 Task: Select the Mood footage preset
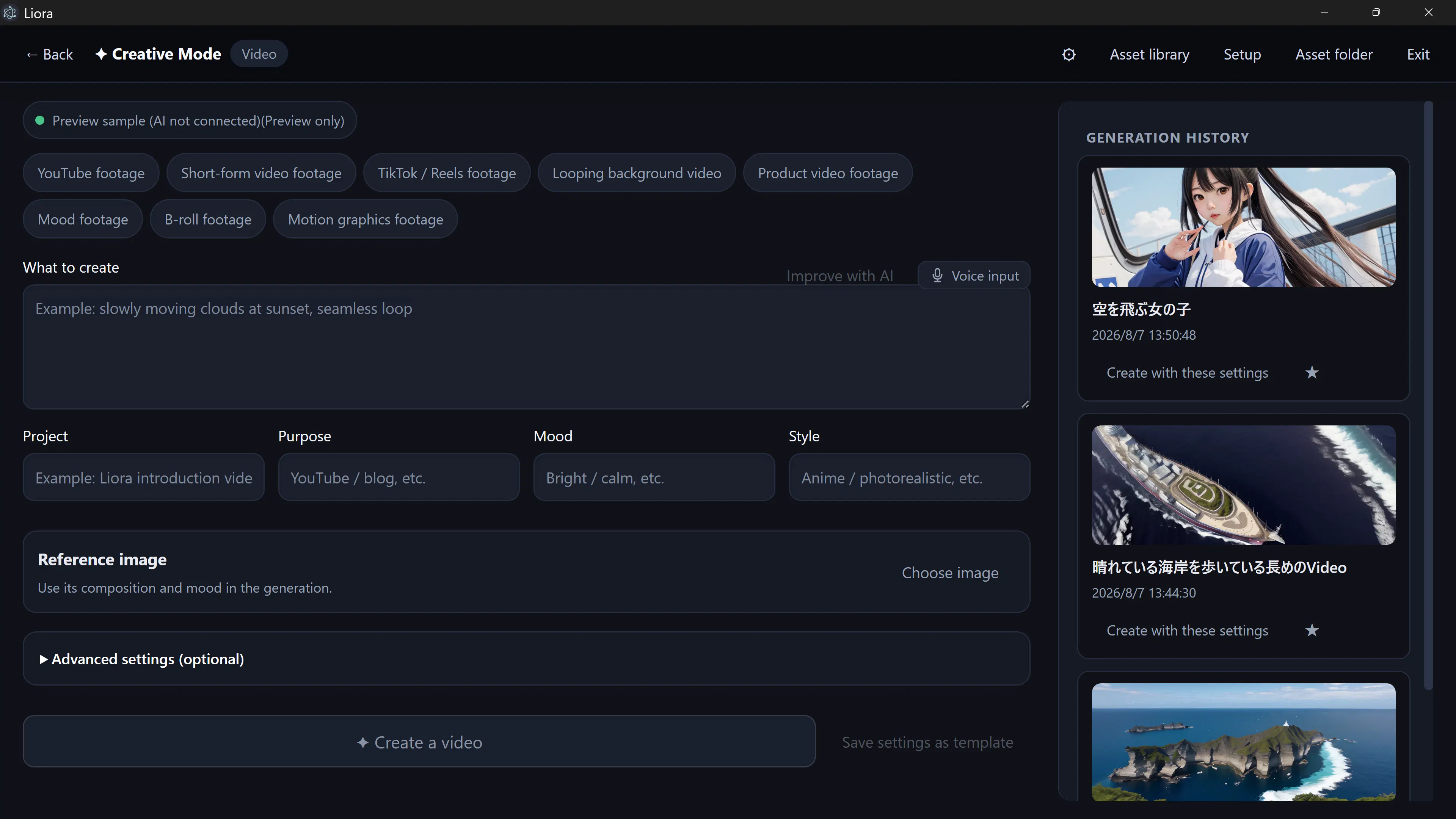click(x=83, y=219)
